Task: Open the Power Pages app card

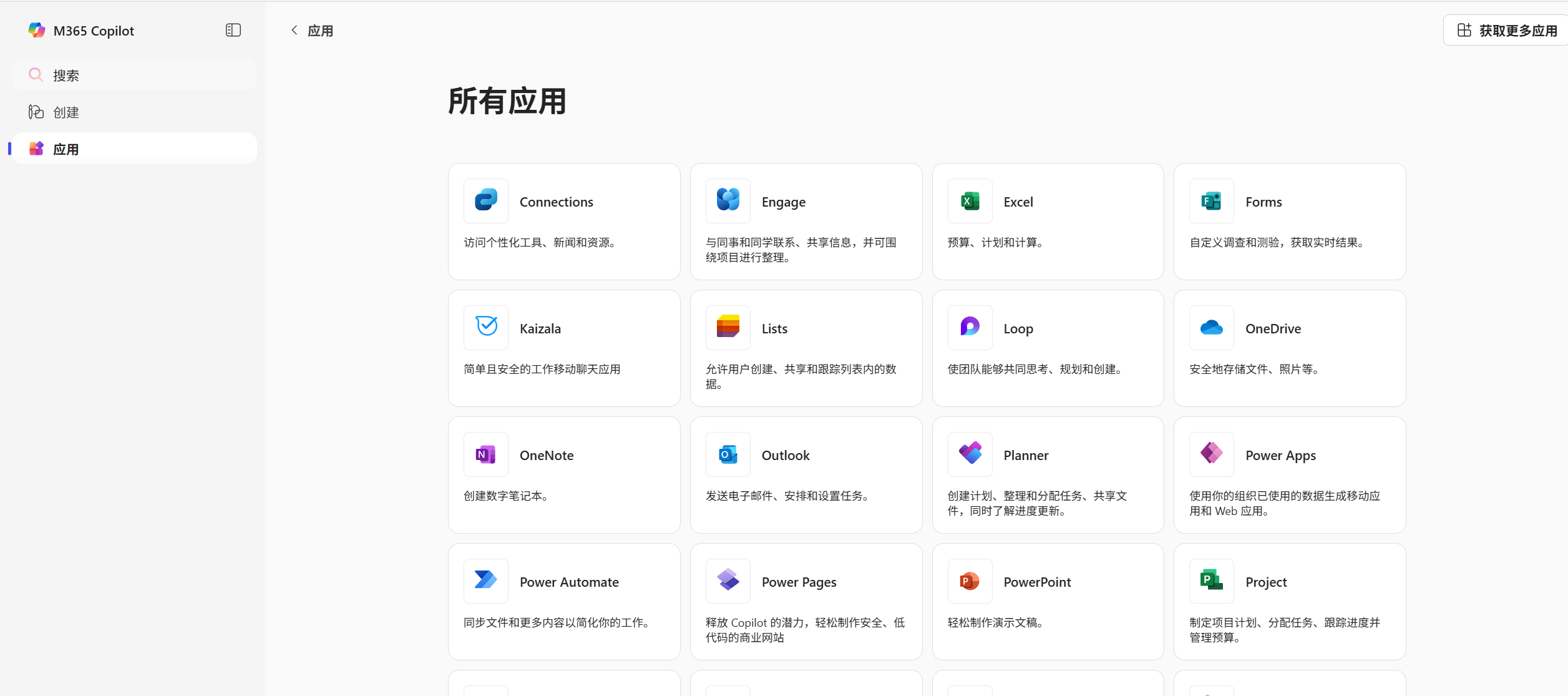Action: pos(806,601)
